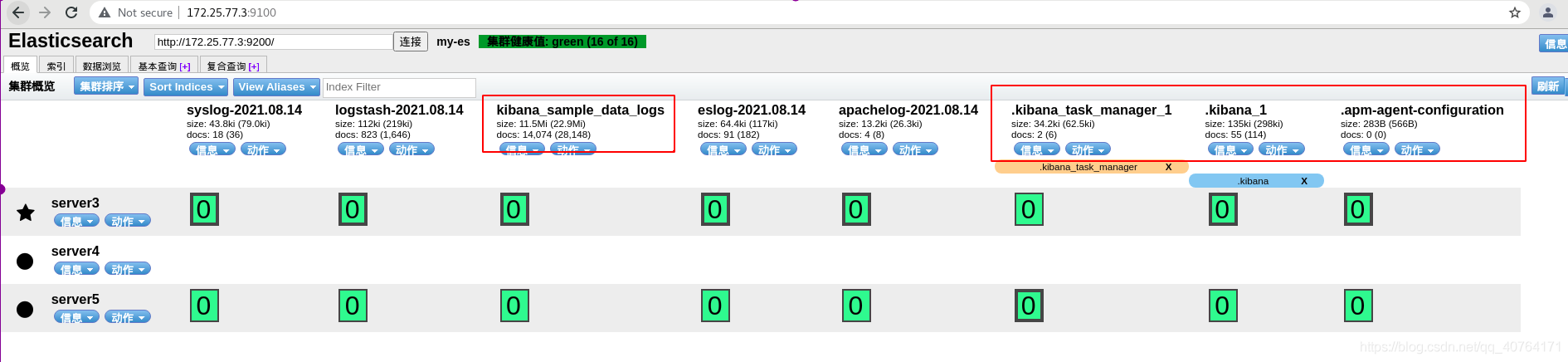Screen dimensions: 1568x362
Task: Open 信息 dropdown for .kibana_1
Action: point(1231,149)
